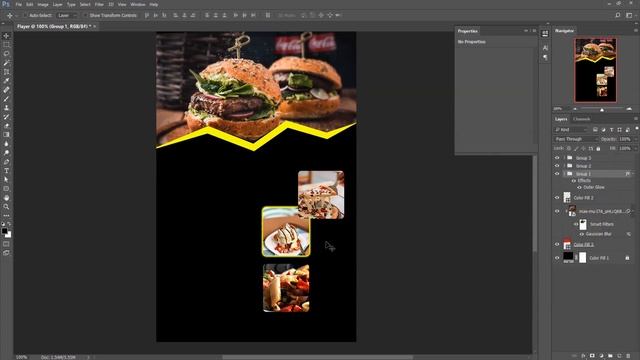Open the workspace switcher icon top right
Image resolution: width=640 pixels, height=360 pixels.
point(629,15)
